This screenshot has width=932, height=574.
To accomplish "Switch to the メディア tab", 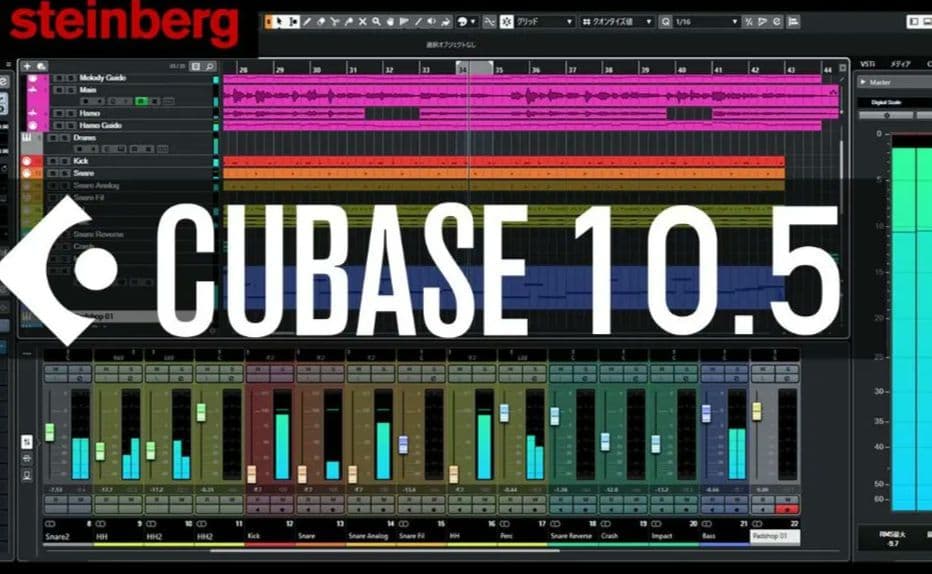I will pyautogui.click(x=900, y=64).
